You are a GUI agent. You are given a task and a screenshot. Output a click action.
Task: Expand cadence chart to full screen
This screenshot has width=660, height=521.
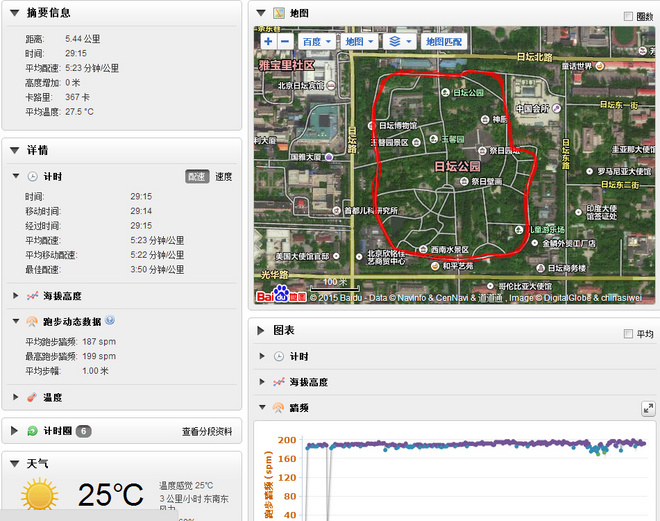[648, 408]
